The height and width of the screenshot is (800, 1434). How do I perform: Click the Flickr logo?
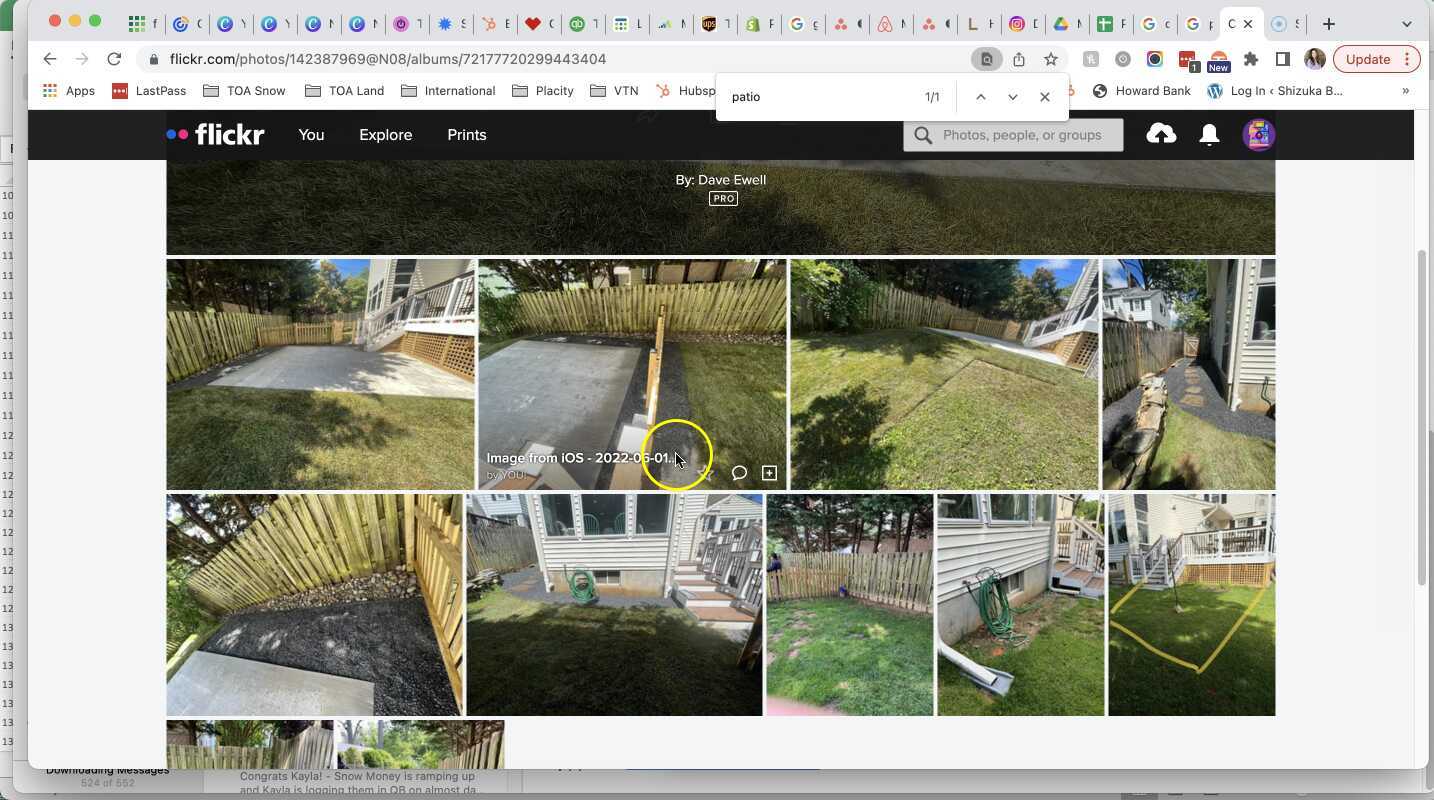pyautogui.click(x=216, y=135)
